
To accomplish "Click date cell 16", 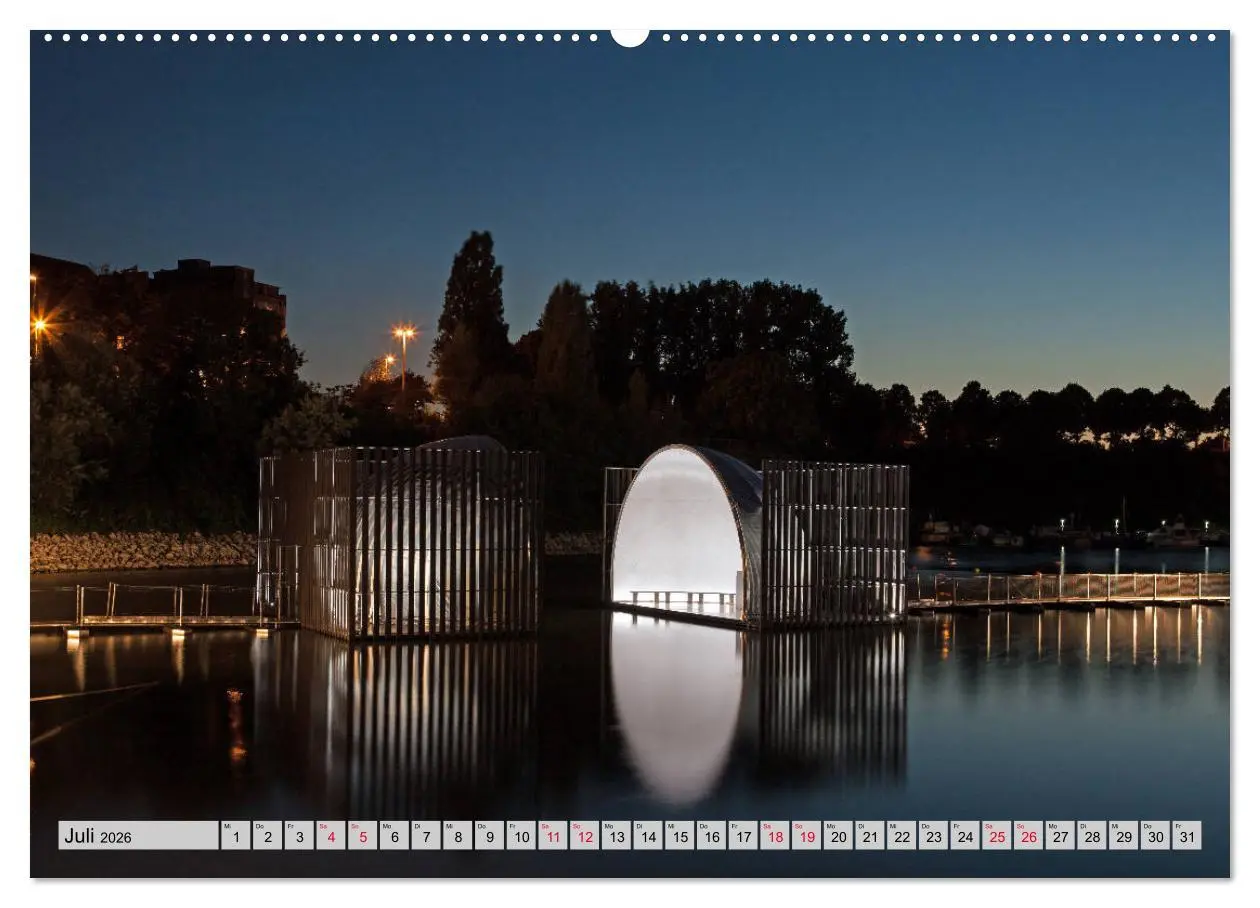I will tap(711, 836).
